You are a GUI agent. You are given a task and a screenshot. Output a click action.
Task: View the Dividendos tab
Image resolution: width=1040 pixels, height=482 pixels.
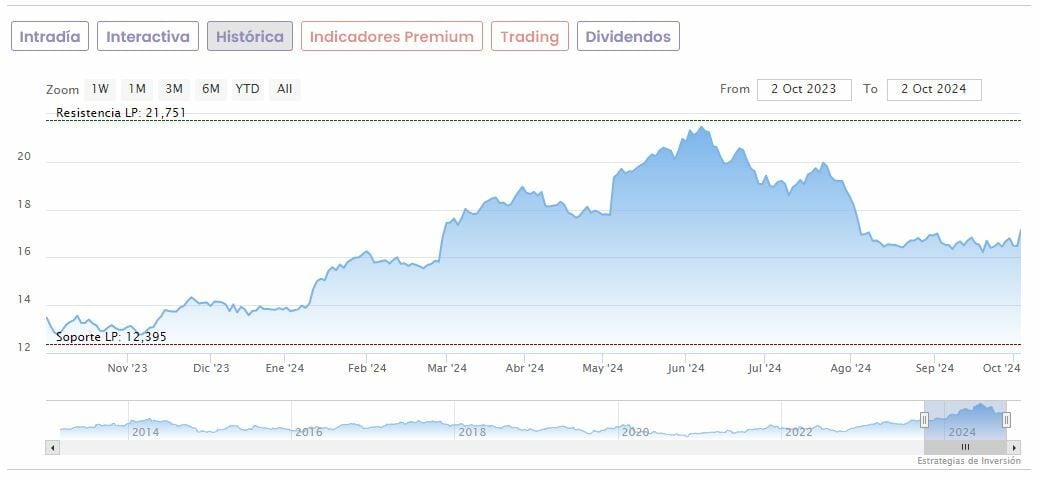point(628,37)
